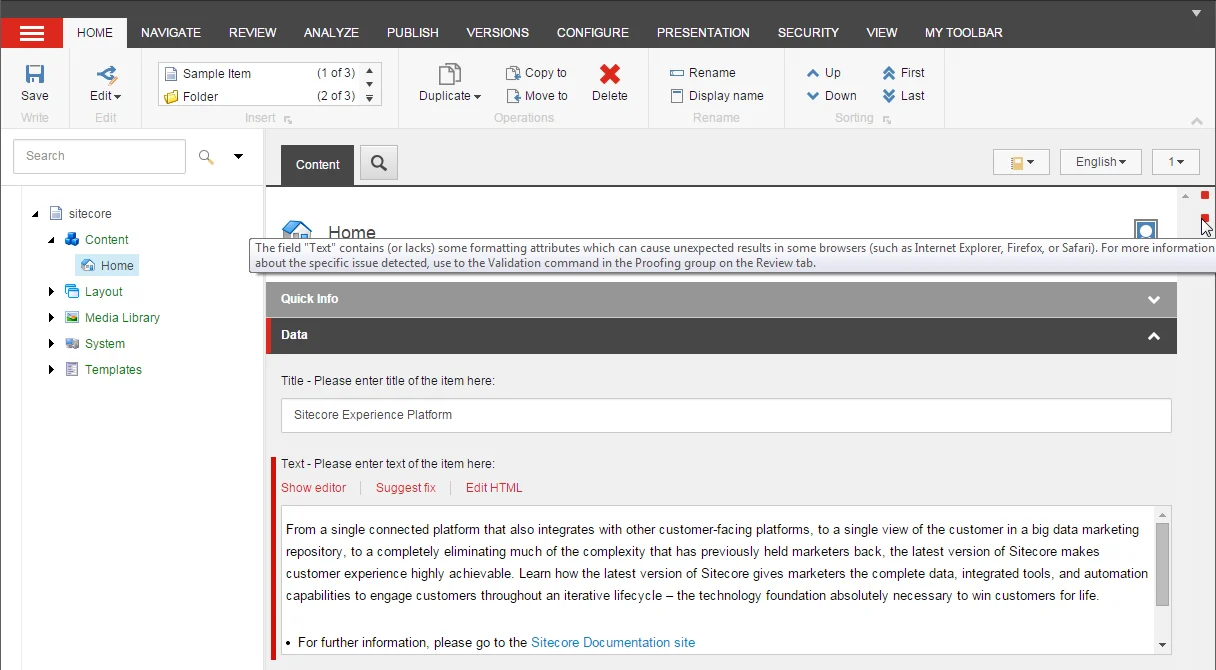Click the Rename command

pos(702,73)
